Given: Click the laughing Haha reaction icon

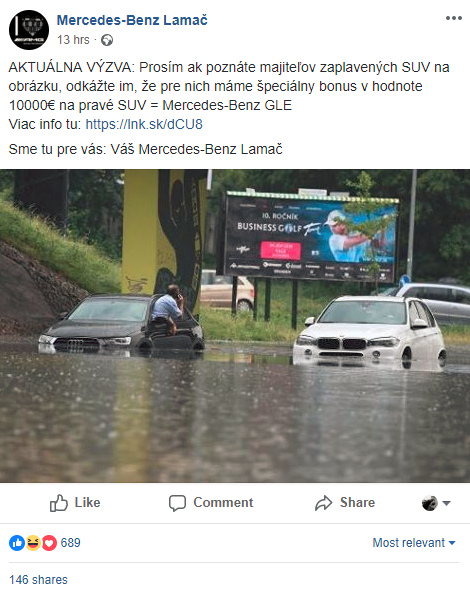Looking at the screenshot, I should coord(33,543).
